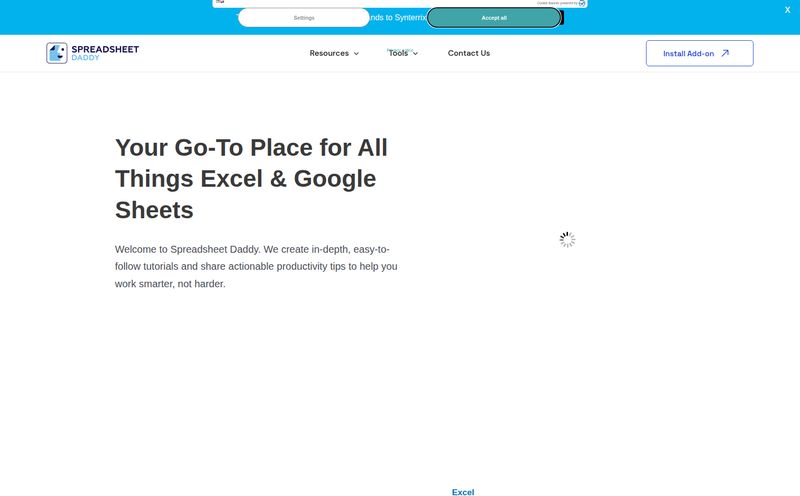Open the Tools menu
This screenshot has height=496, width=800.
[398, 54]
